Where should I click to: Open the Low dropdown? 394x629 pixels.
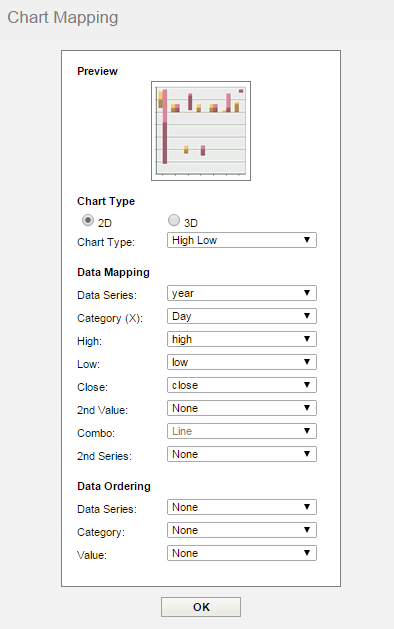(x=242, y=362)
